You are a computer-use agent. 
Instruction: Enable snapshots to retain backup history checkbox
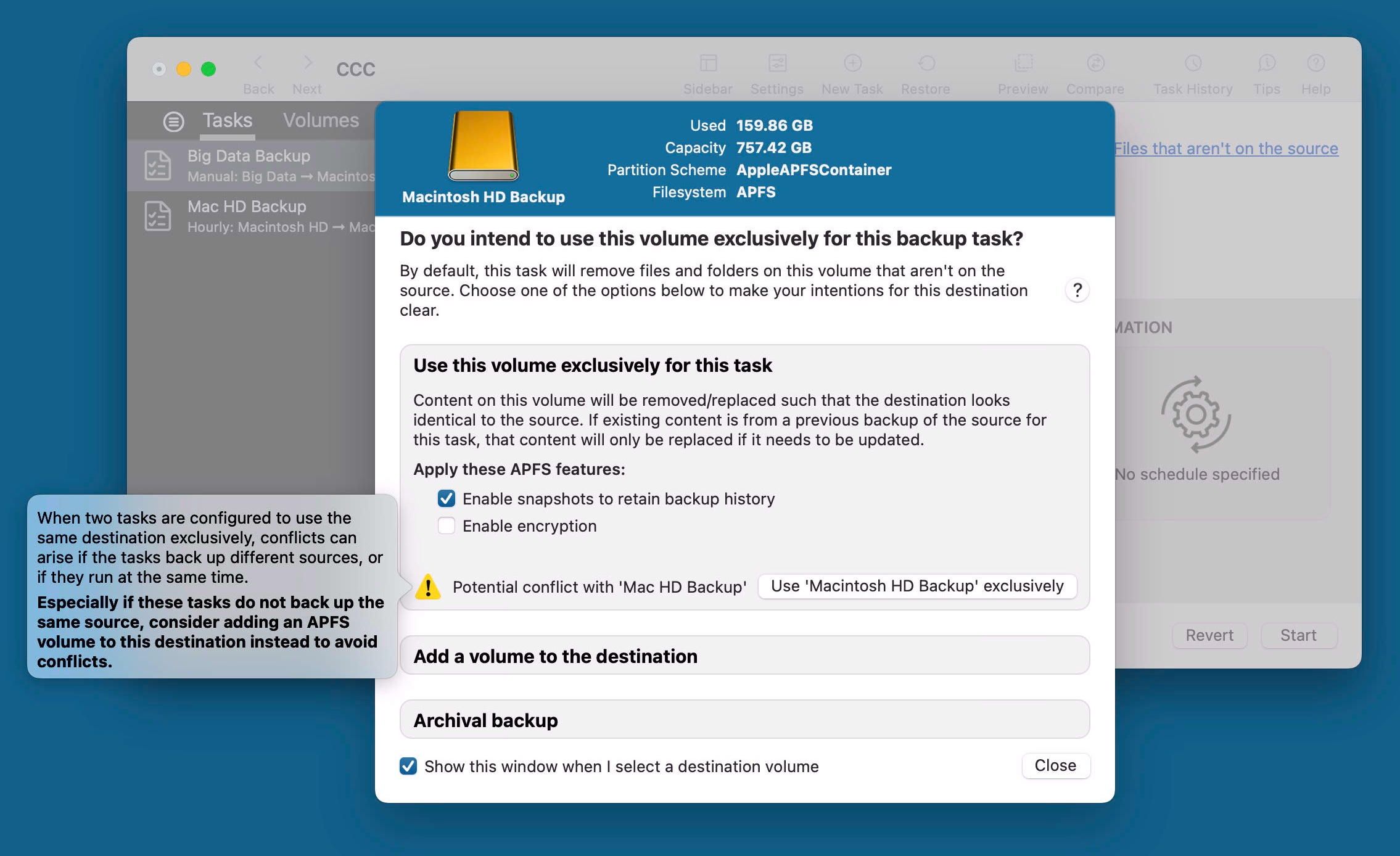pos(447,498)
